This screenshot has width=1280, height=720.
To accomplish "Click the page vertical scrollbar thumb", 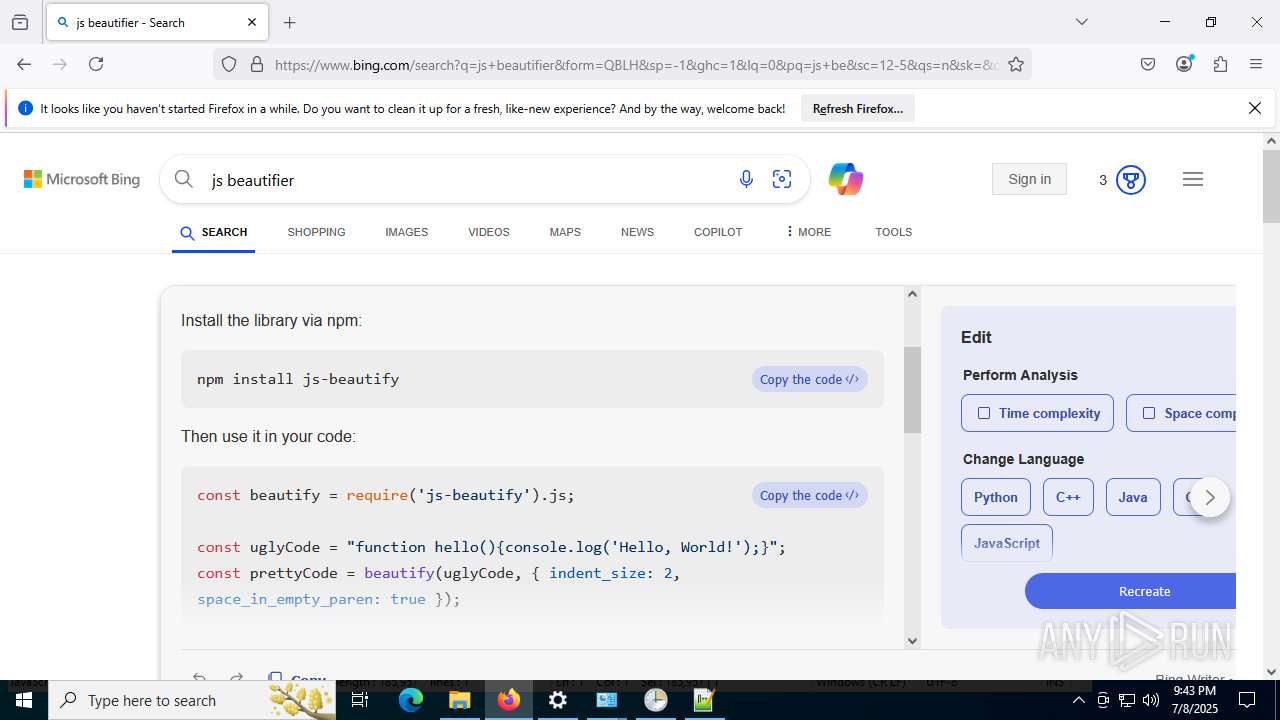I will click(1271, 186).
